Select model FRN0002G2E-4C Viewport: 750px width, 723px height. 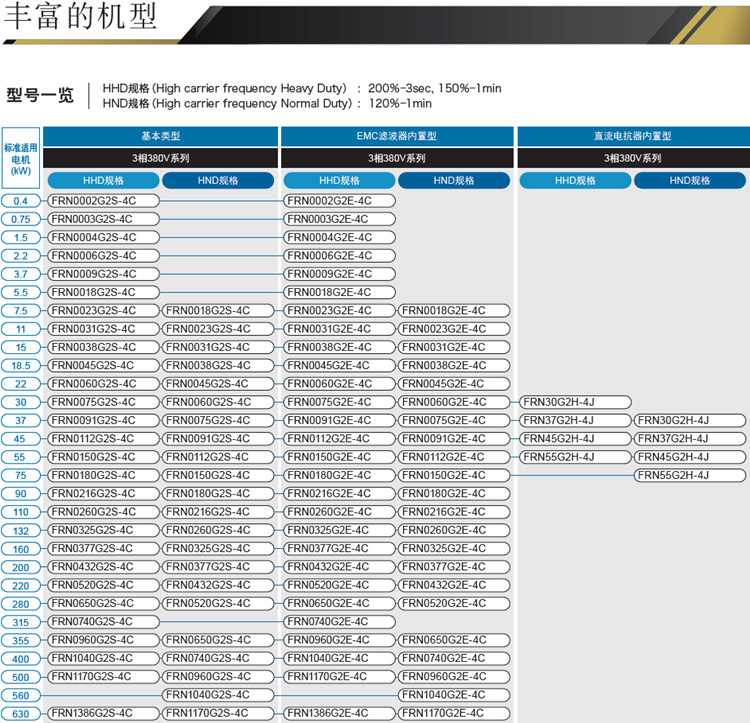pyautogui.click(x=339, y=201)
